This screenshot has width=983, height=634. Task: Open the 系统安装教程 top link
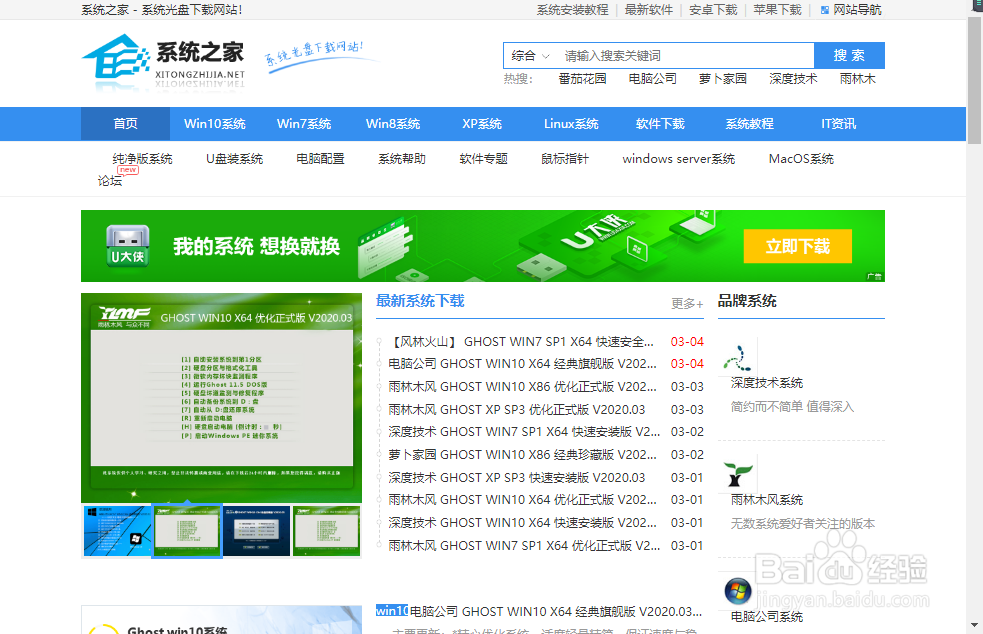572,10
